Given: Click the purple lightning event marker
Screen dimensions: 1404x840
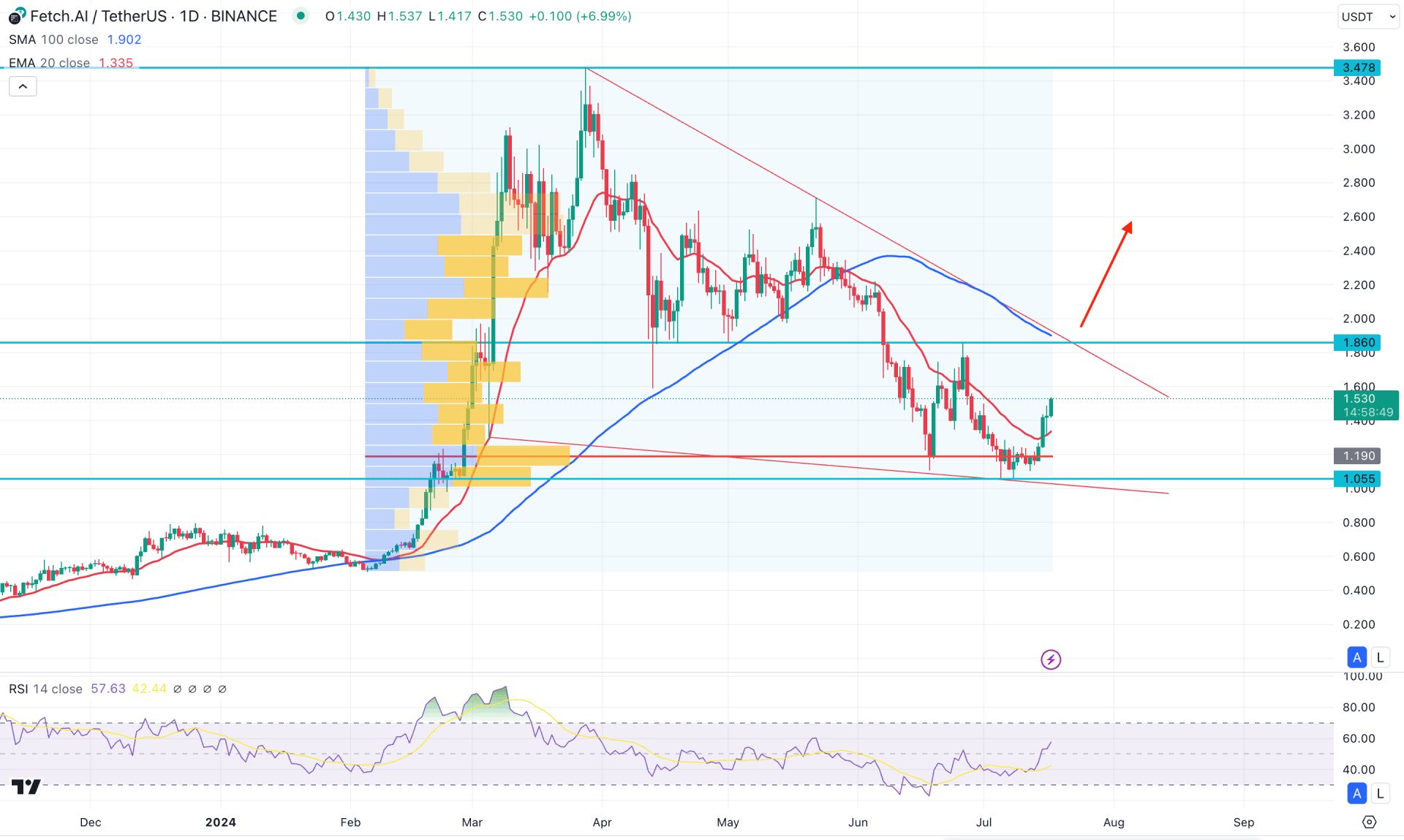Looking at the screenshot, I should 1051,660.
